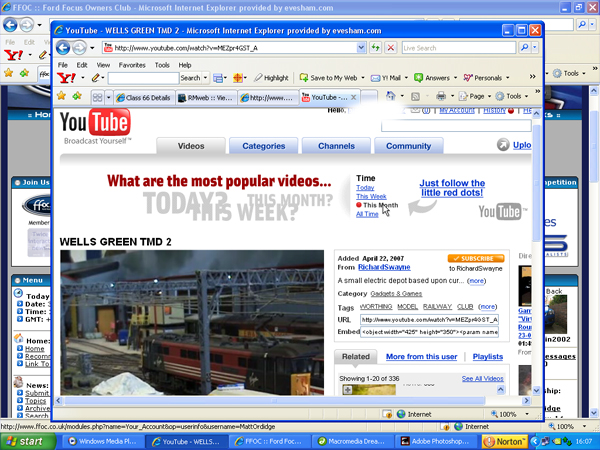
Task: Click the Print icon in the command bar
Action: click(441, 96)
